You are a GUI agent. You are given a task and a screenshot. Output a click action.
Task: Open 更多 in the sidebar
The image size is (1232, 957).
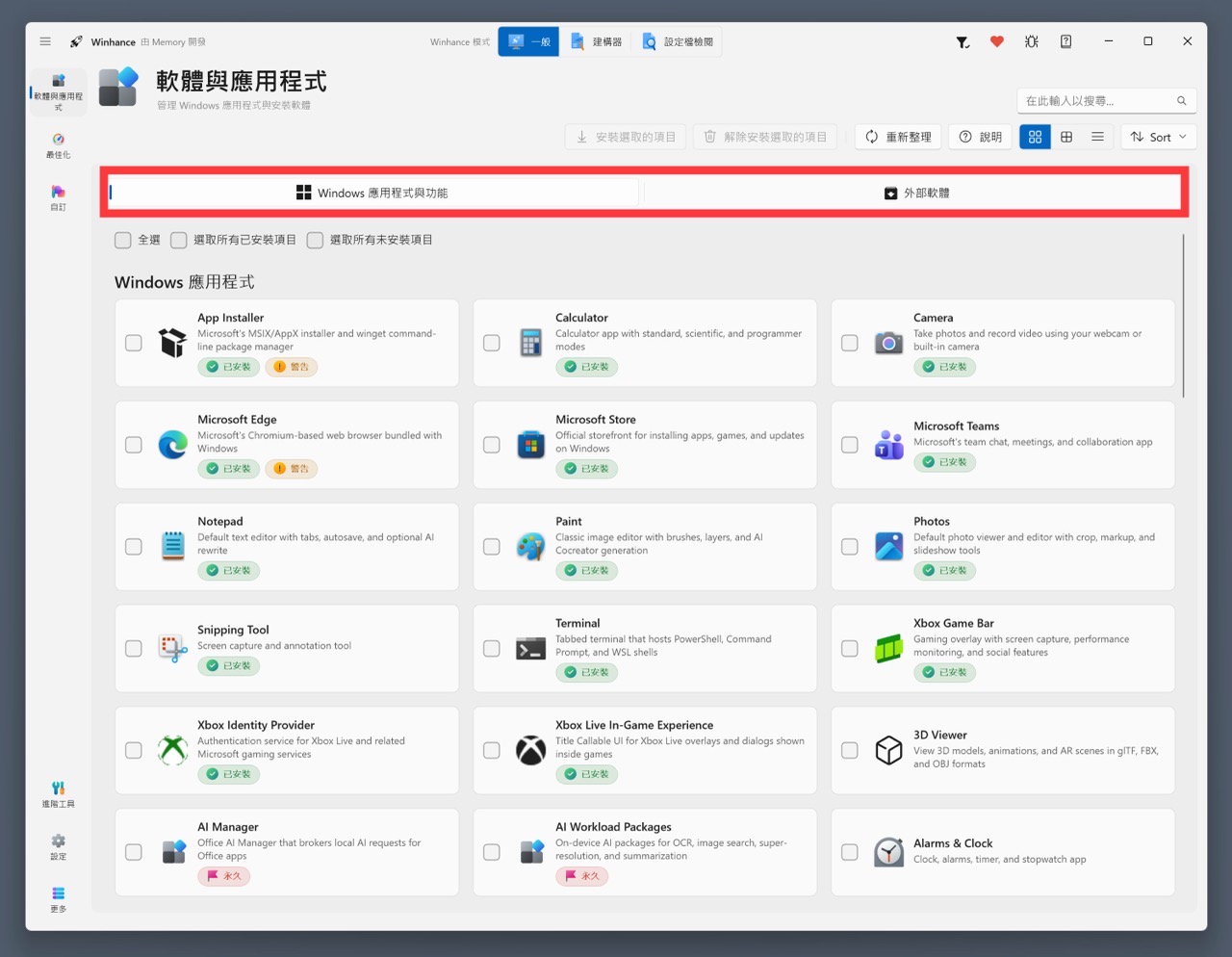[x=59, y=900]
